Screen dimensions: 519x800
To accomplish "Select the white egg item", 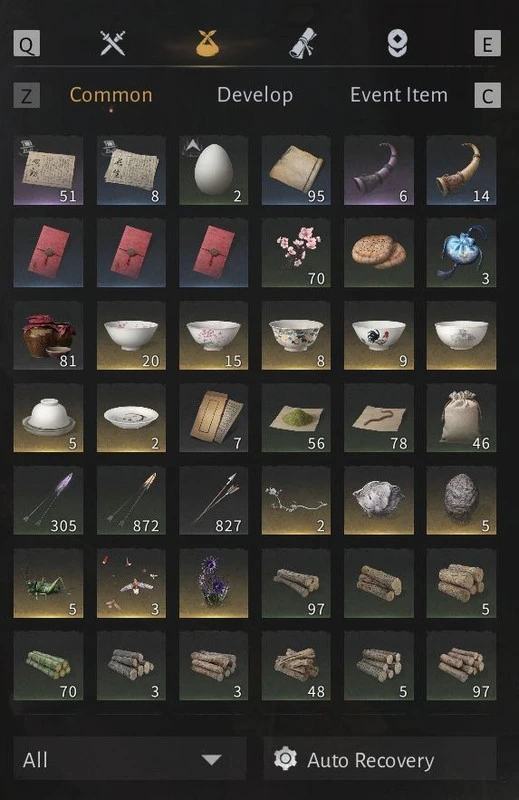I will pos(213,170).
